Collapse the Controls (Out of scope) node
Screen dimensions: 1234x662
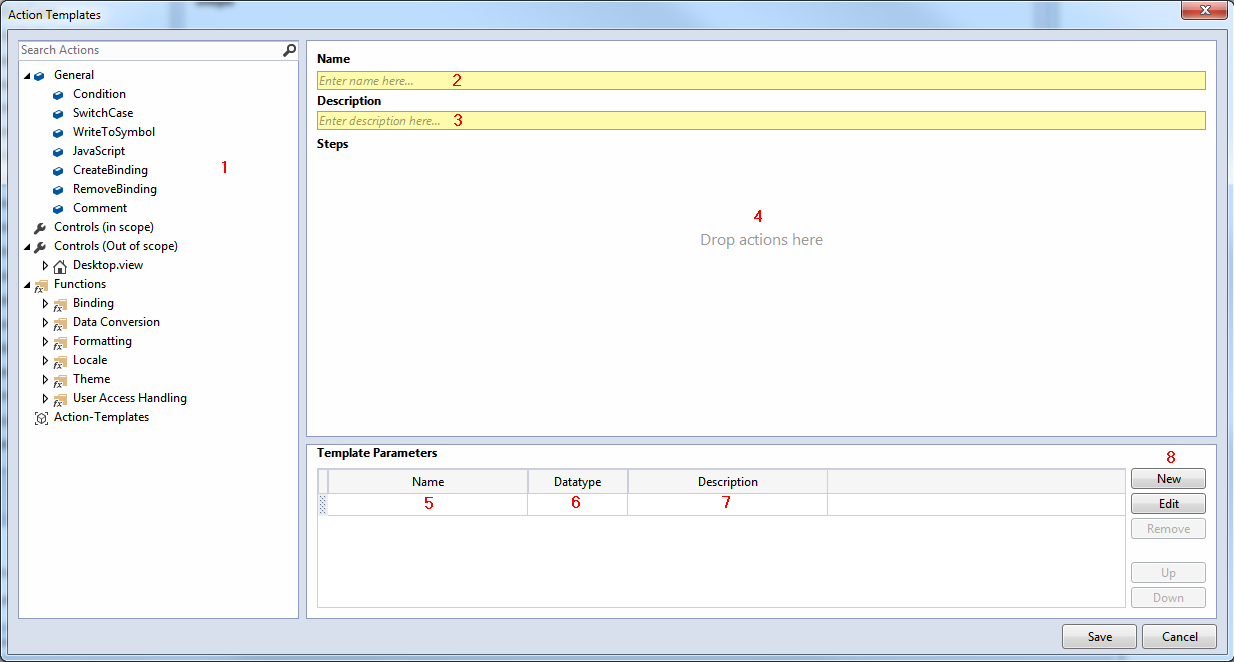coord(27,247)
